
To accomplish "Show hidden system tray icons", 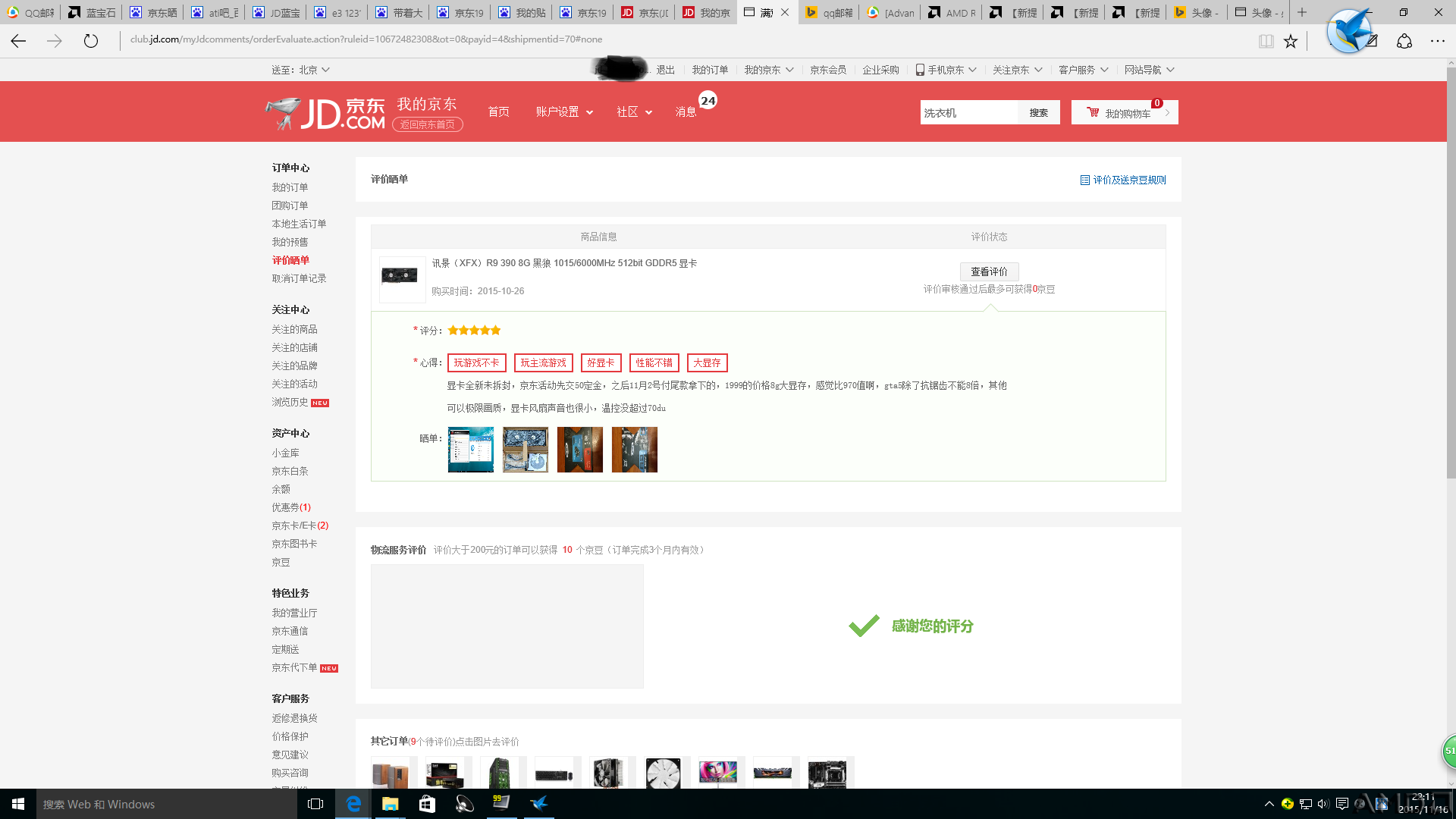I will coord(1269,804).
